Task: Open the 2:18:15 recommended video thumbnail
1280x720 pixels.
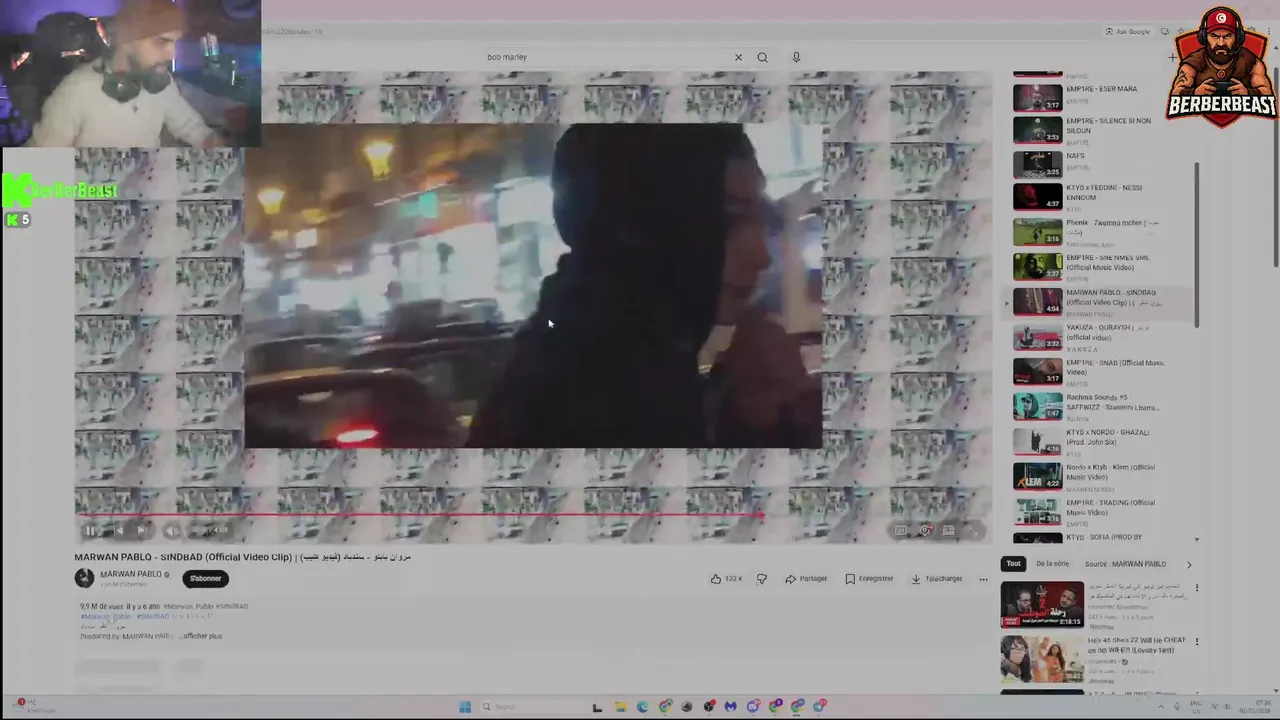Action: (1042, 605)
